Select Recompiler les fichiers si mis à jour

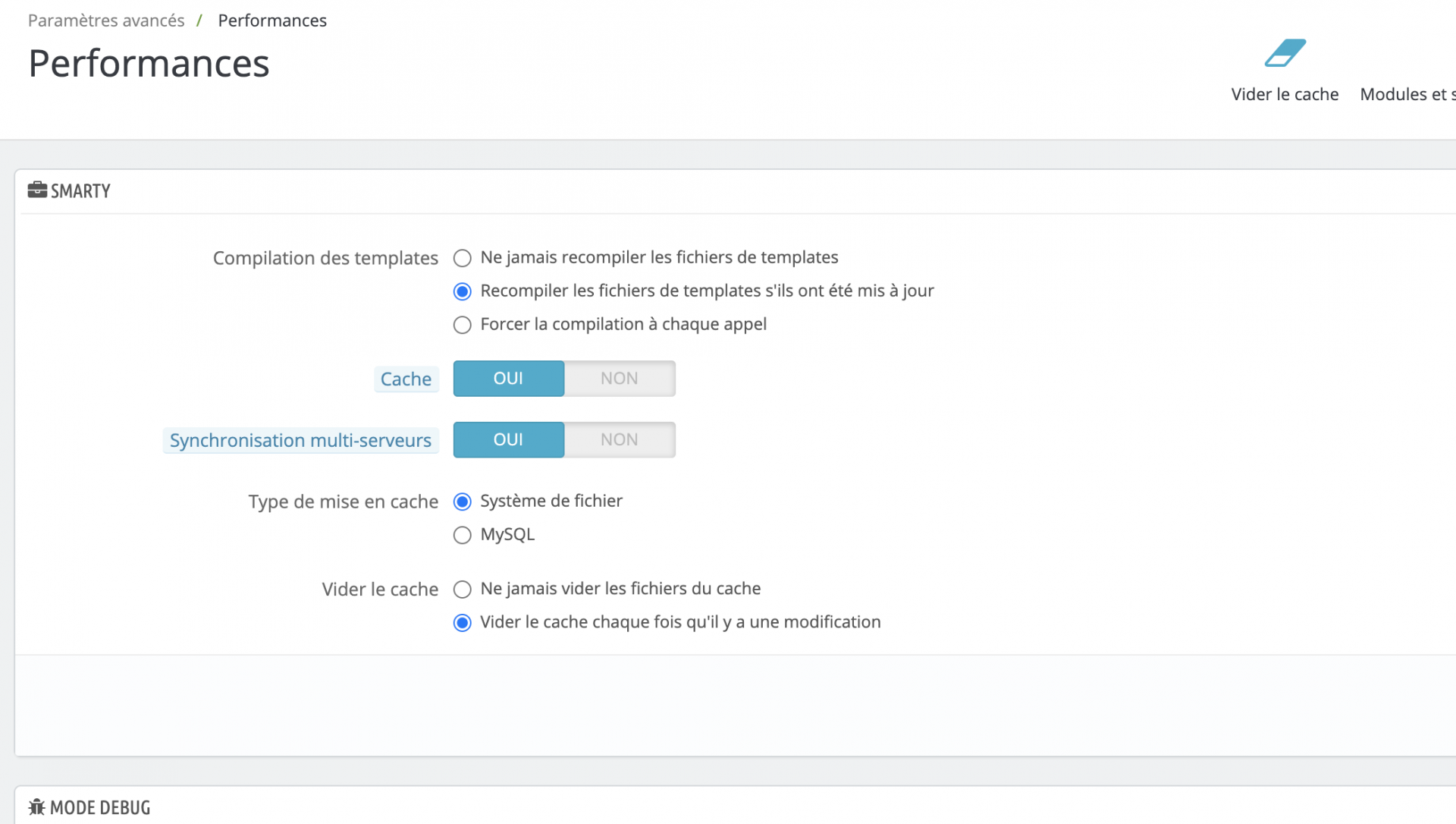coord(462,291)
